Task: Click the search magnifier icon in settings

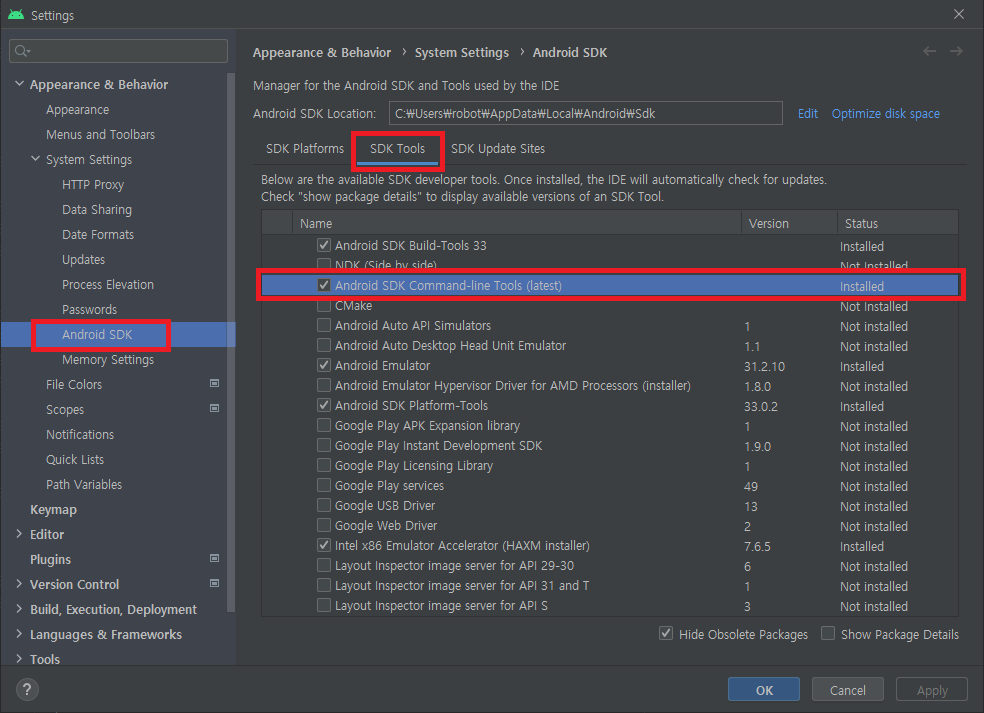Action: click(x=22, y=51)
